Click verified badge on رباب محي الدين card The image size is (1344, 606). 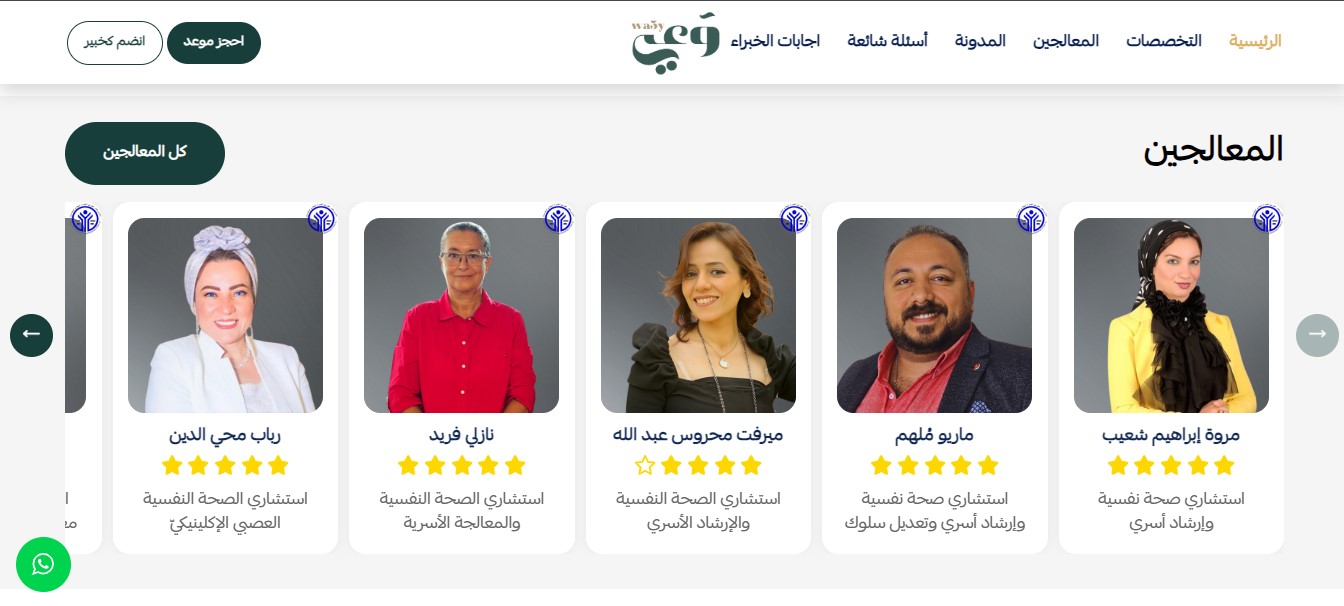(x=321, y=219)
